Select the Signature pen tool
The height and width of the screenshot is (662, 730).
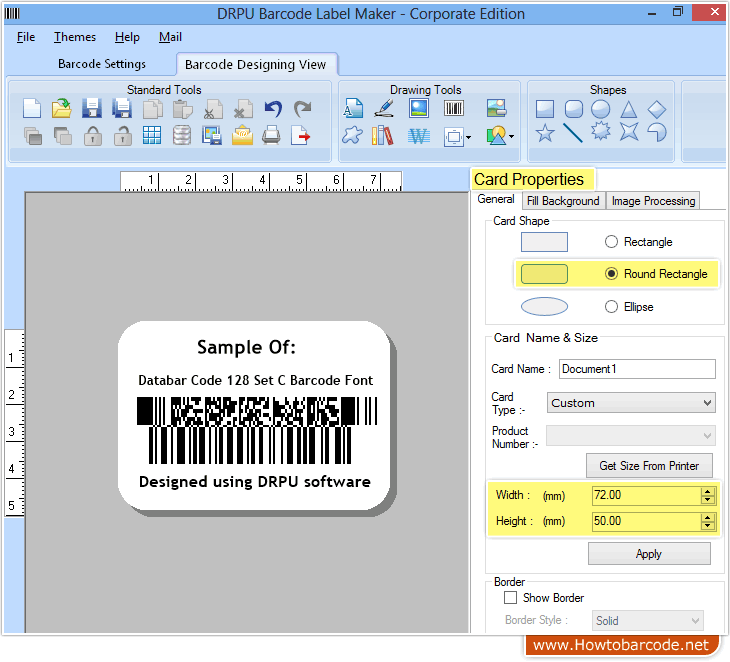[384, 108]
